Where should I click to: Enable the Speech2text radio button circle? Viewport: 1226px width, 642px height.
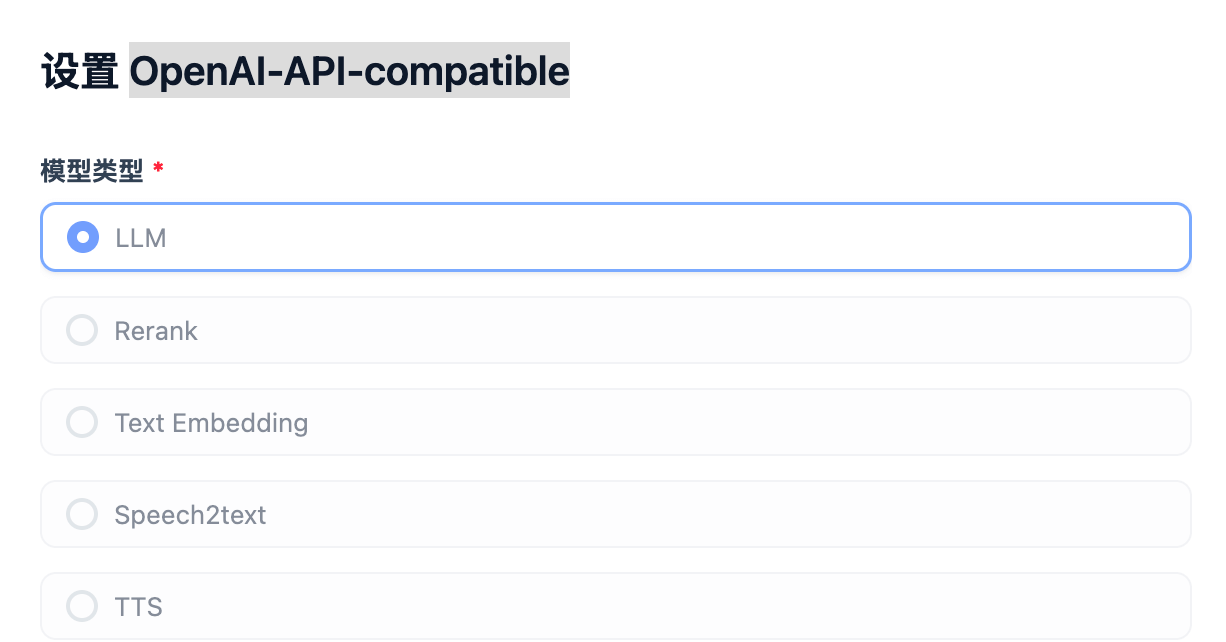click(x=82, y=514)
